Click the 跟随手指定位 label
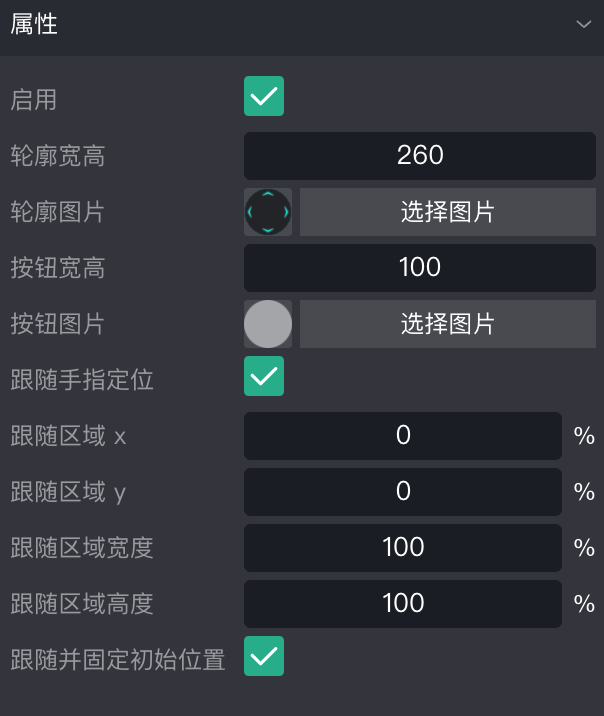 coord(82,380)
